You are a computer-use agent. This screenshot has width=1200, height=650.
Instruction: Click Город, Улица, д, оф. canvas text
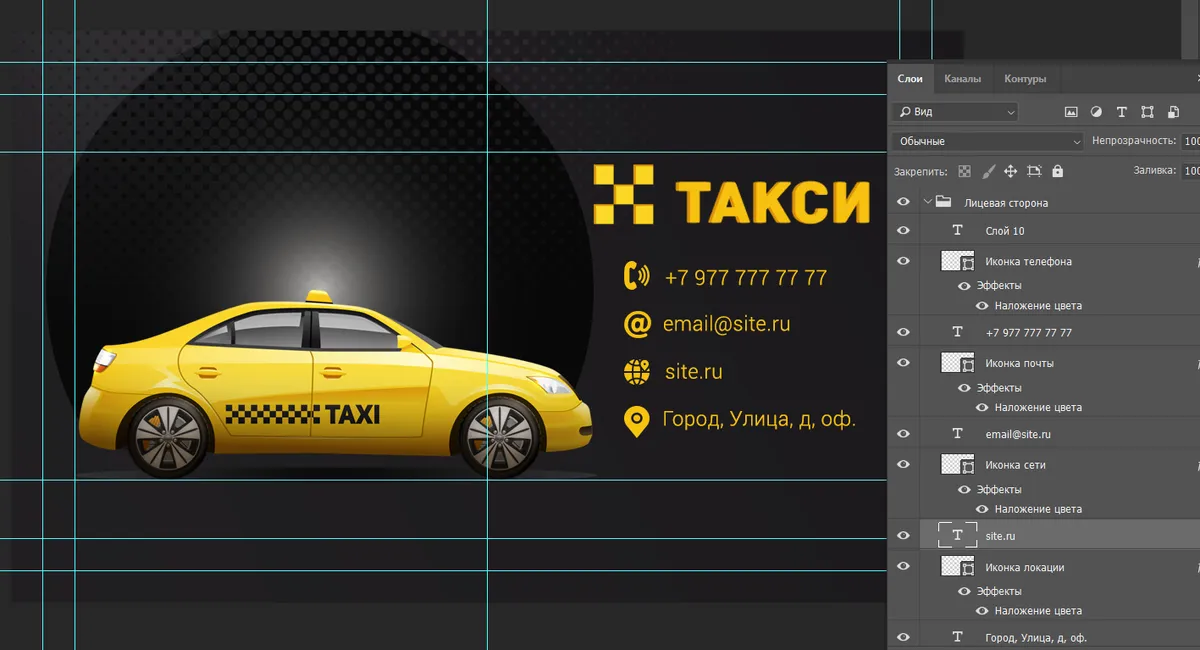(x=759, y=420)
